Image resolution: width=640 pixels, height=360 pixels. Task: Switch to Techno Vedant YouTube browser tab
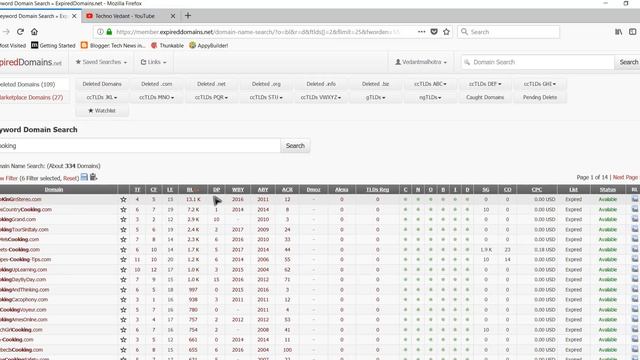[x=125, y=16]
